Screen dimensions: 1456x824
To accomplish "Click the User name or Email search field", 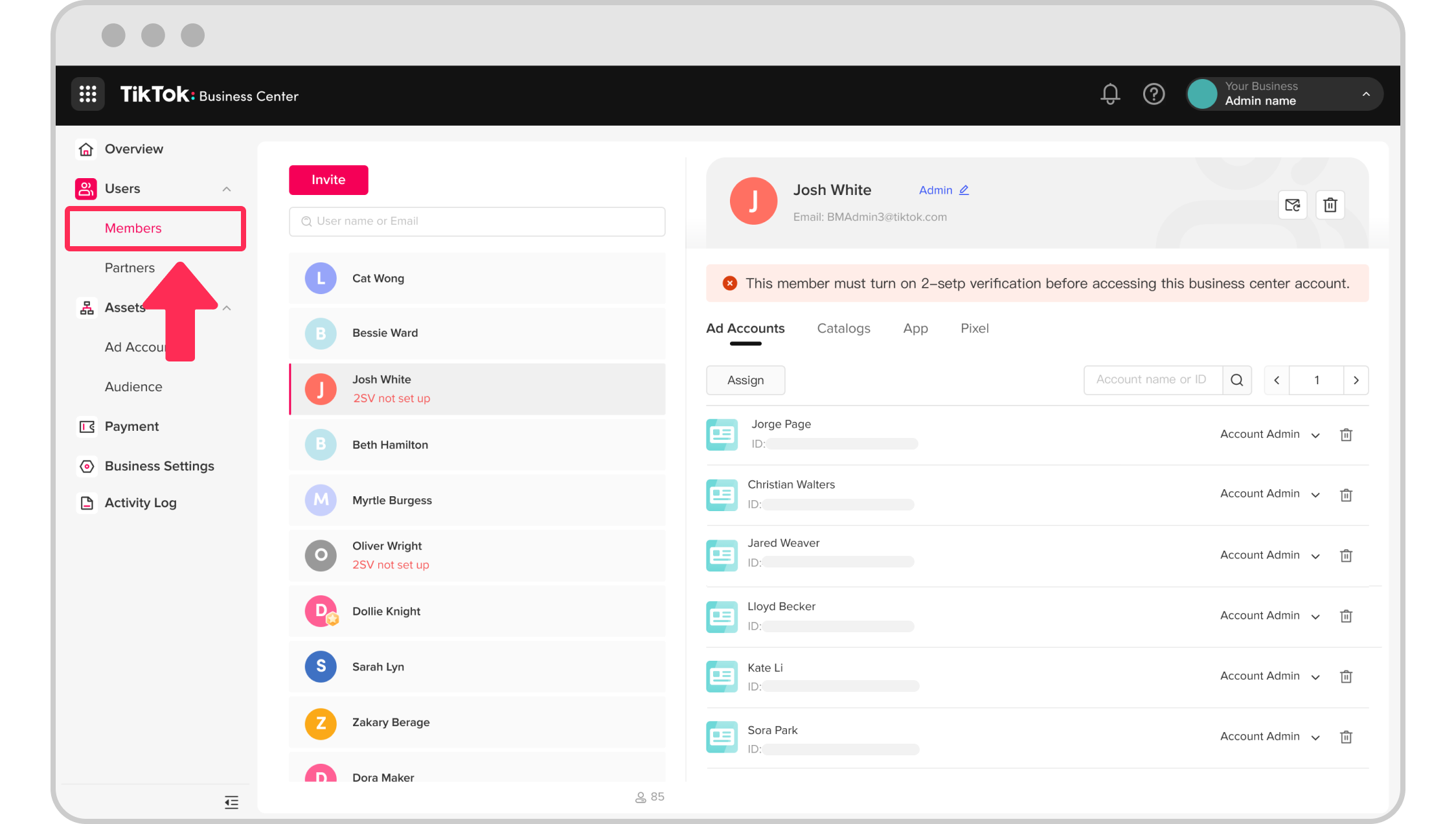I will (477, 221).
